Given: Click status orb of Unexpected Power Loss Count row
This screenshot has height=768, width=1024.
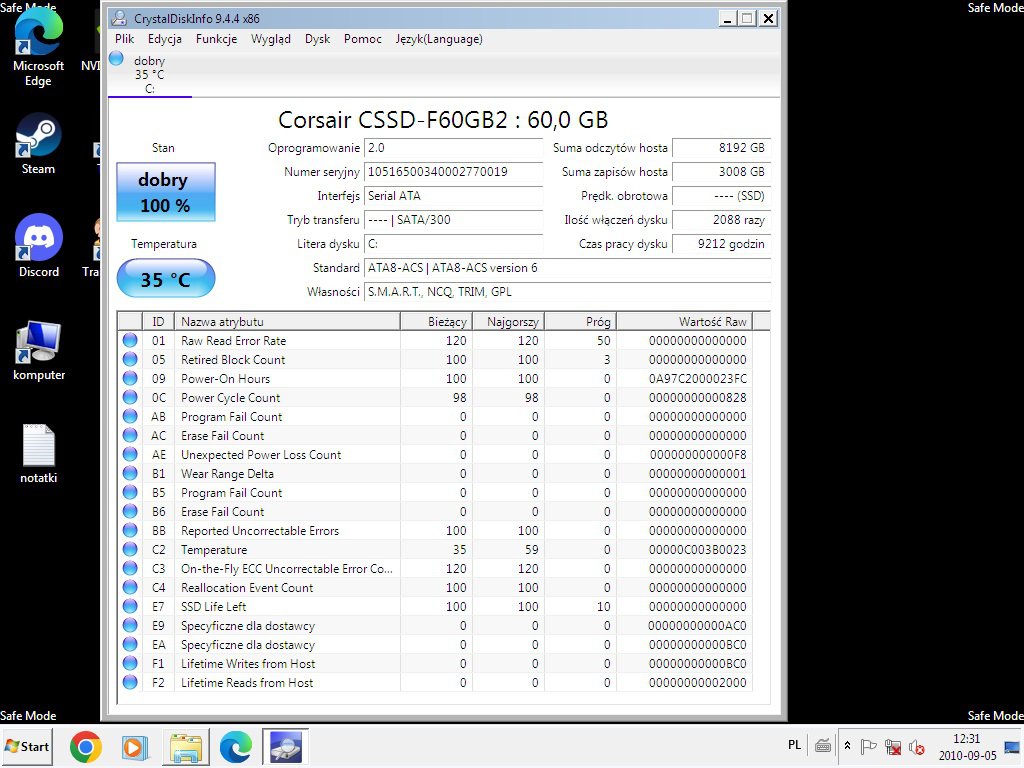Looking at the screenshot, I should pyautogui.click(x=130, y=455).
